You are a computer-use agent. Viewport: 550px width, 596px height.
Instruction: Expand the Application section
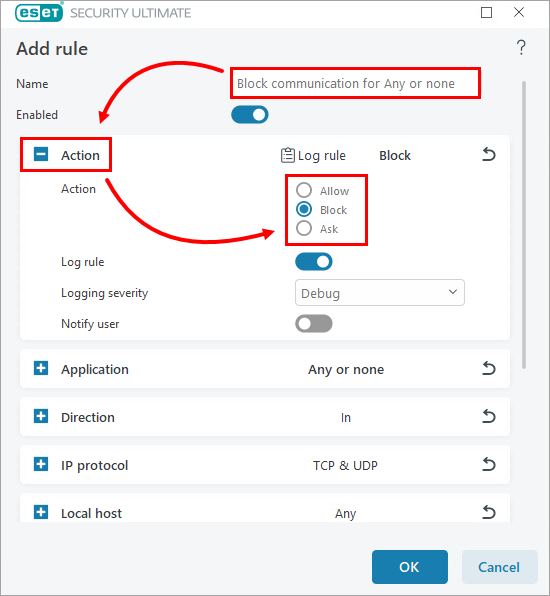pos(41,368)
